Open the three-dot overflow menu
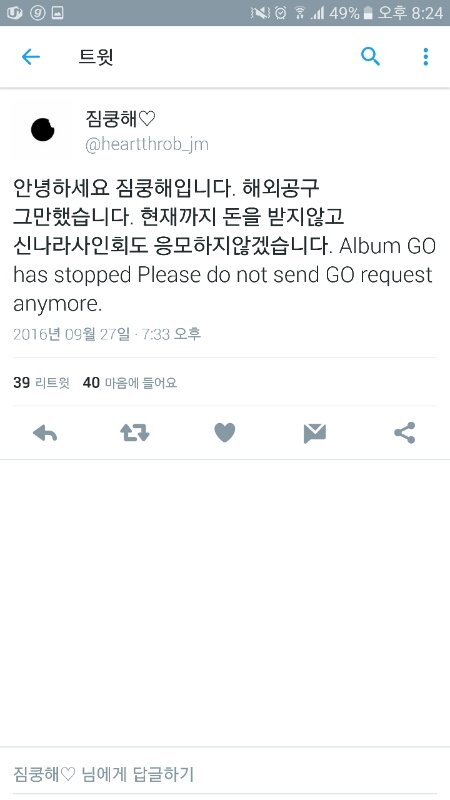This screenshot has height=800, width=450. point(426,57)
